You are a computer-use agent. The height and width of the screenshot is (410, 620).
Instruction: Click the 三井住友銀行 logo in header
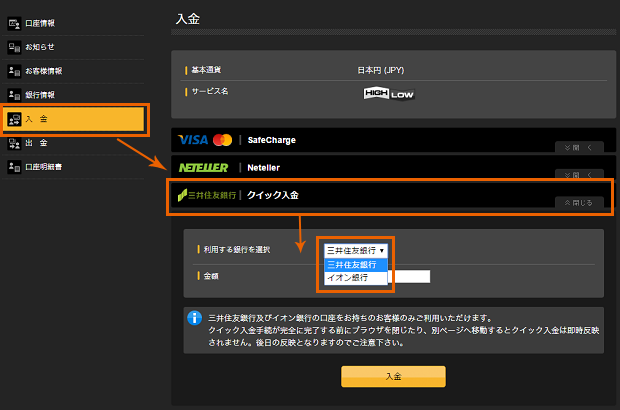click(206, 195)
